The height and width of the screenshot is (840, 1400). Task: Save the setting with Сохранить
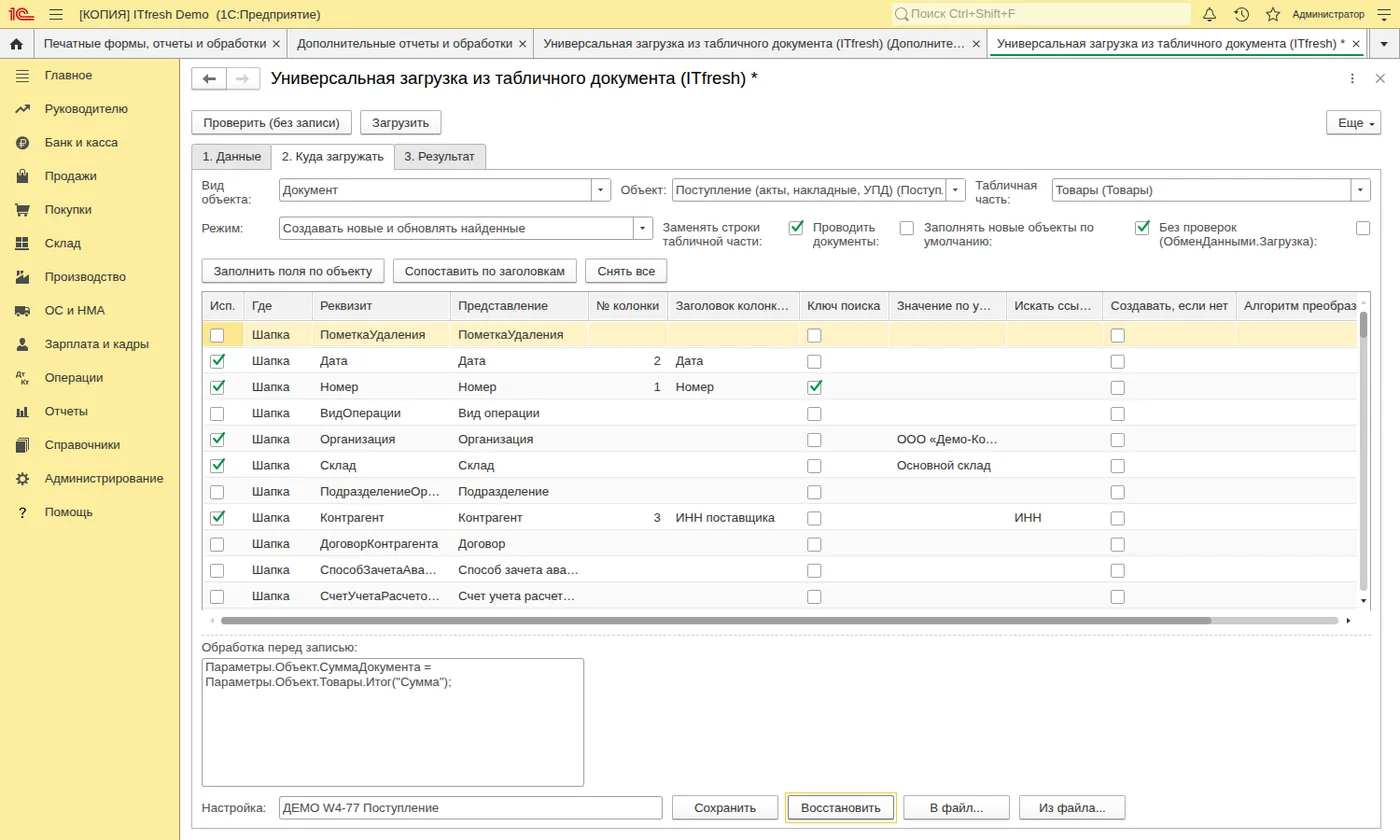(x=726, y=808)
